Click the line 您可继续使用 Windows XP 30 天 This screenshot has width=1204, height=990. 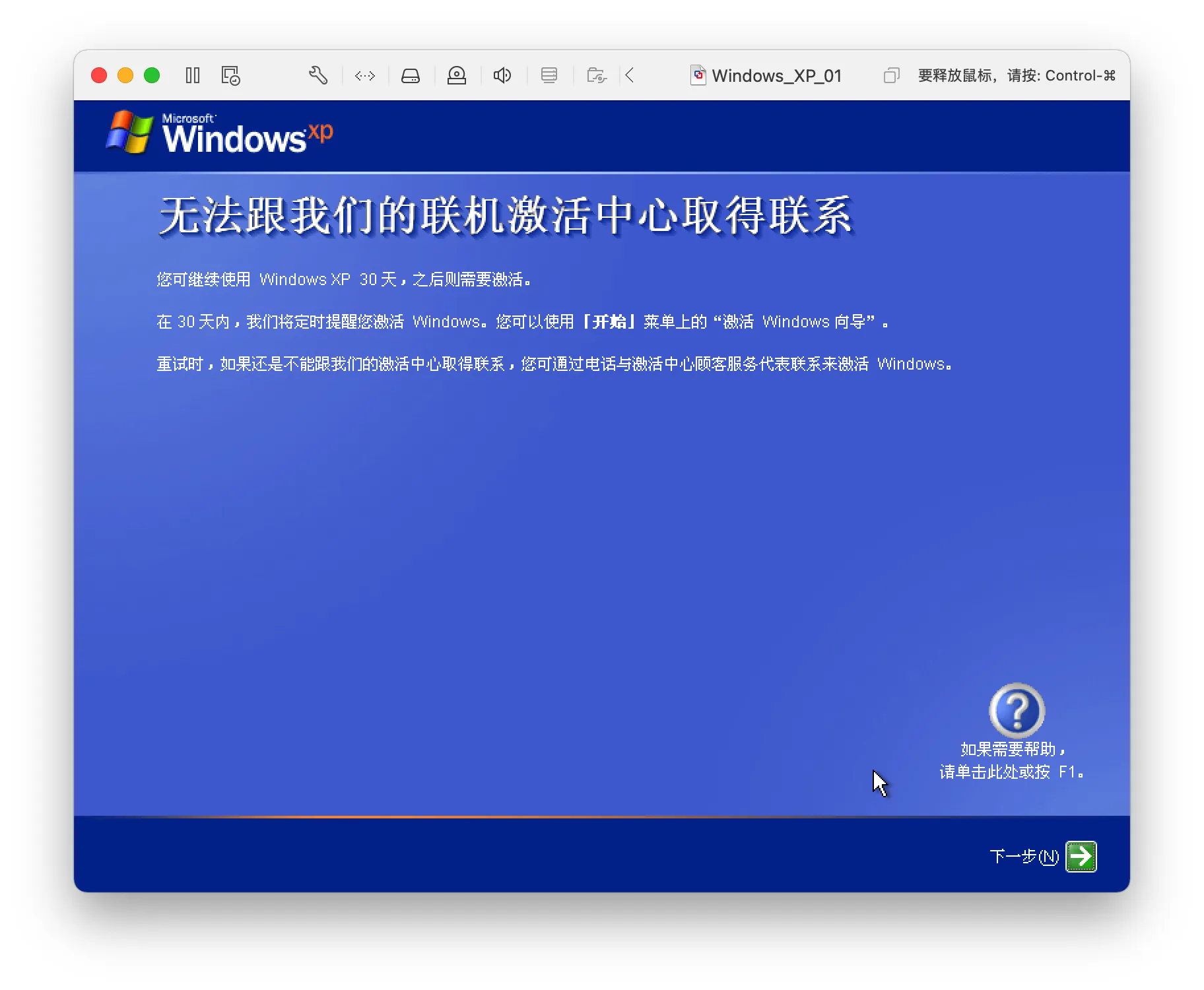tap(344, 280)
